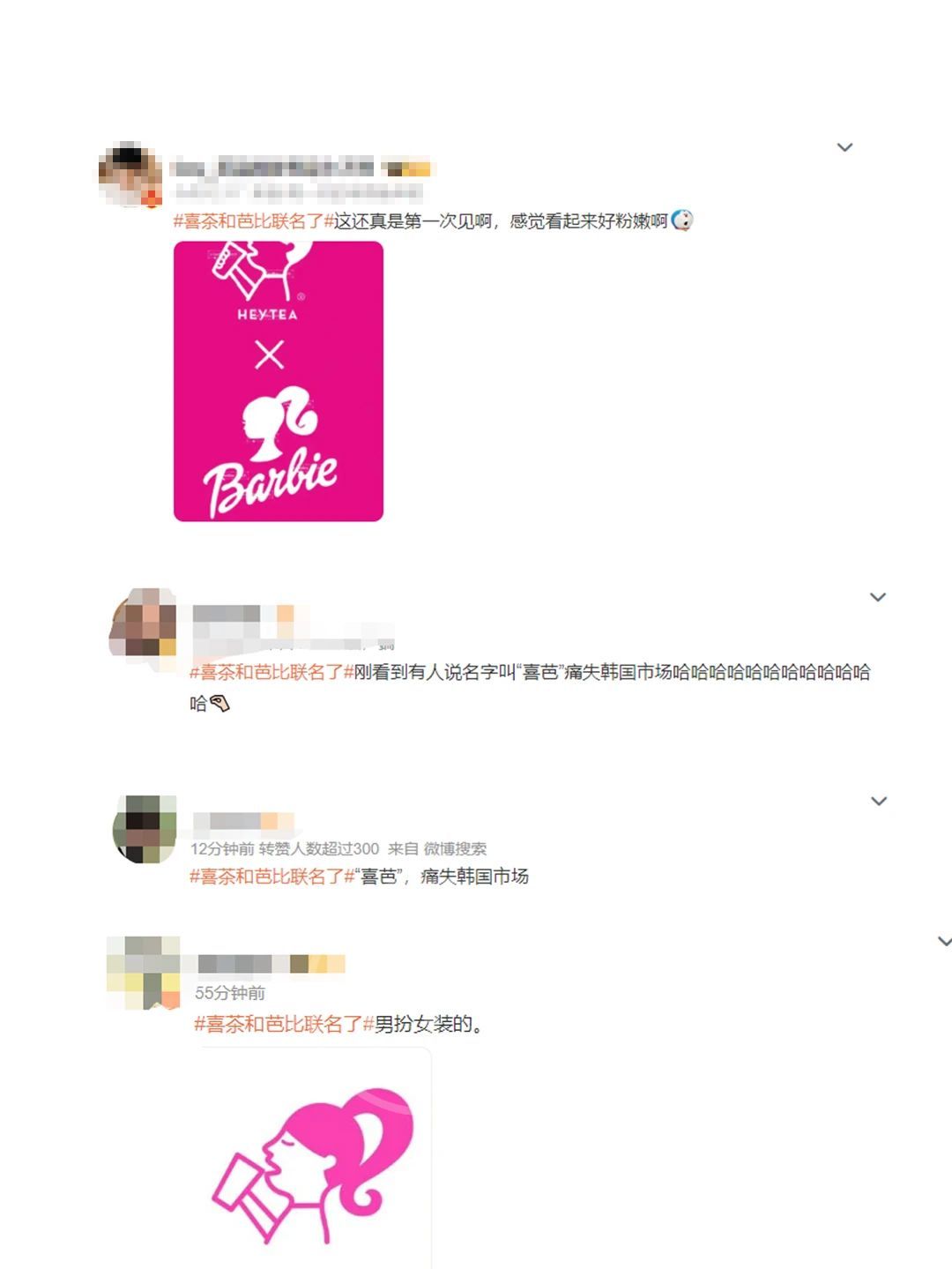Open the HEYTEA x Barbie pink image

tap(279, 381)
